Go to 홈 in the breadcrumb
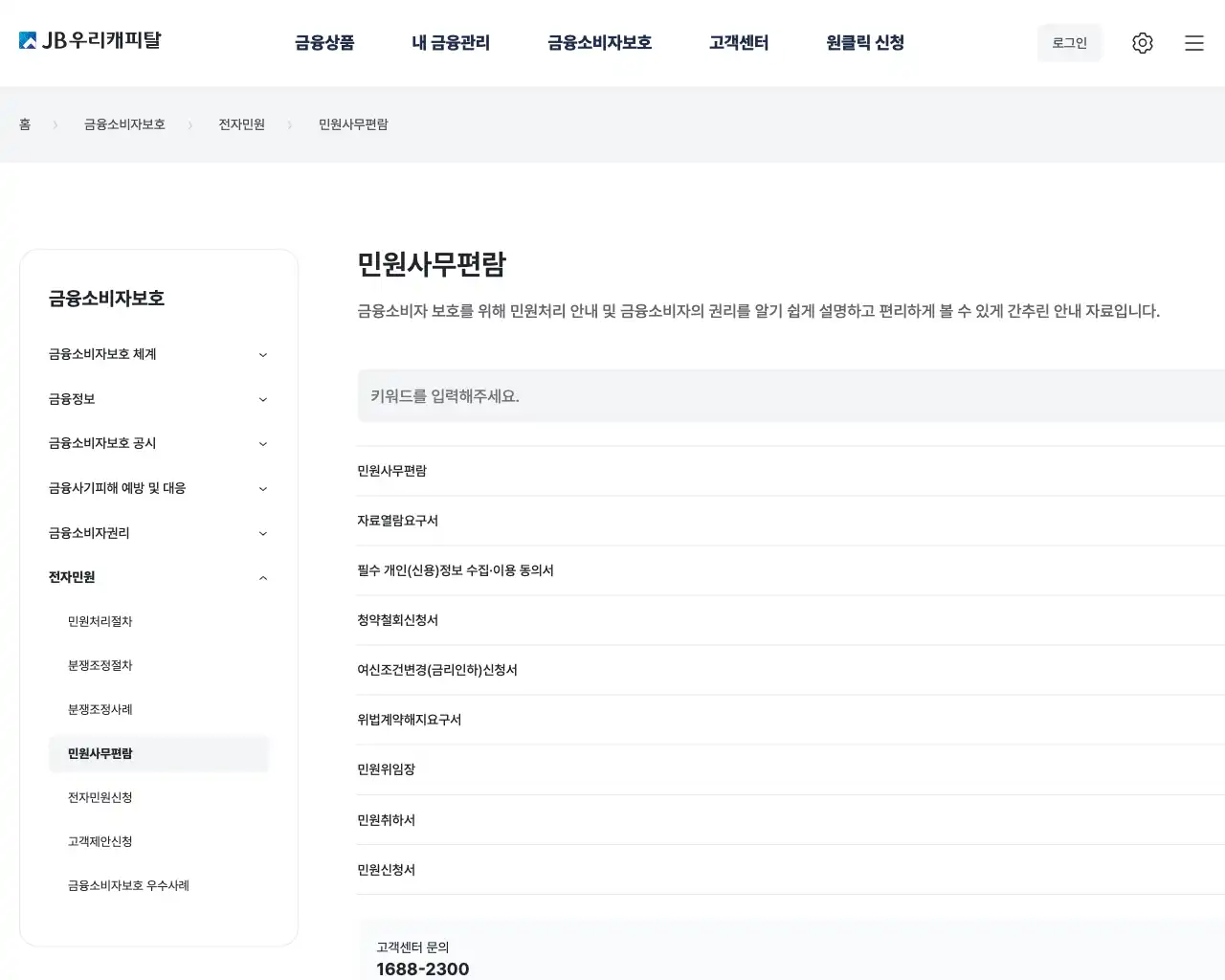The height and width of the screenshot is (980, 1225). (x=25, y=124)
